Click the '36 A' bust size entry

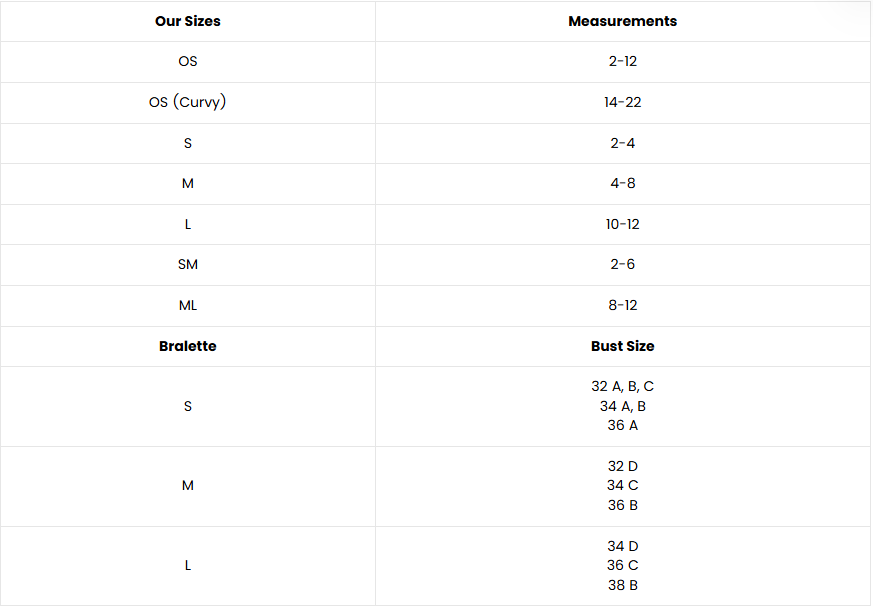click(x=622, y=425)
